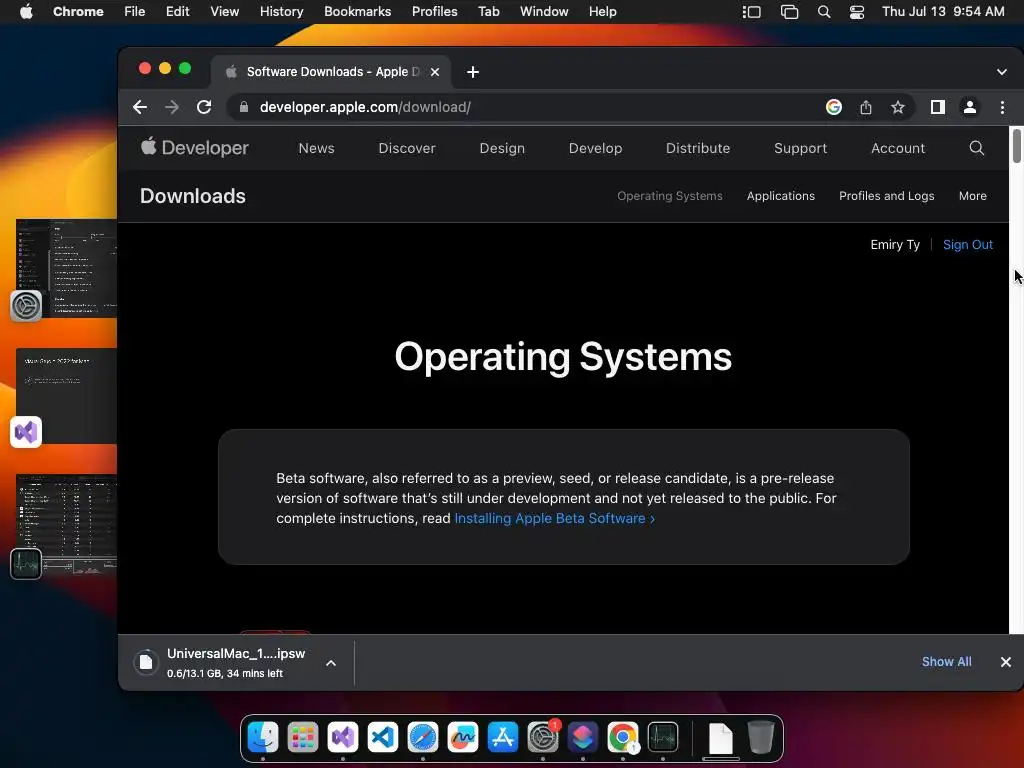Viewport: 1024px width, 768px height.
Task: Open the Account page
Action: (x=897, y=148)
